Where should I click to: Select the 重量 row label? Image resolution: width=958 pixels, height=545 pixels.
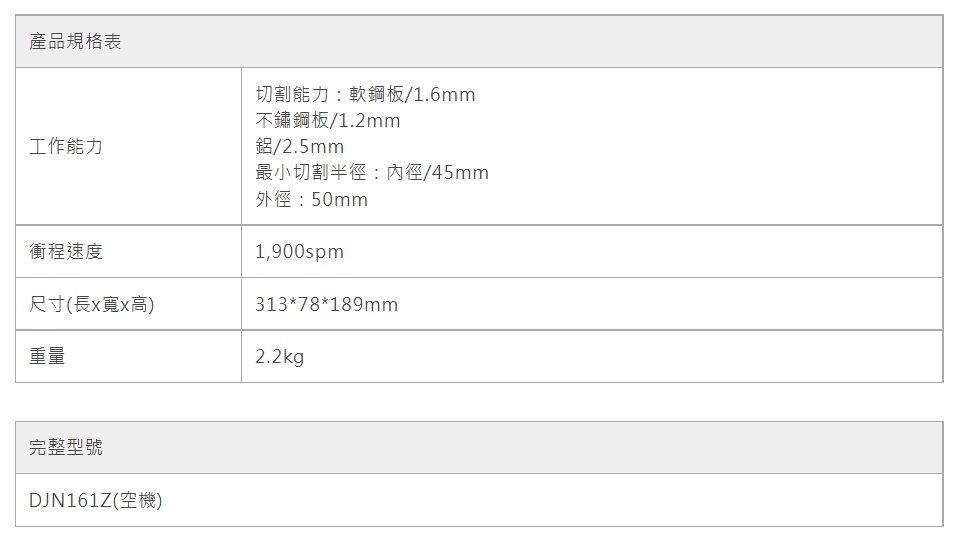pyautogui.click(x=47, y=356)
